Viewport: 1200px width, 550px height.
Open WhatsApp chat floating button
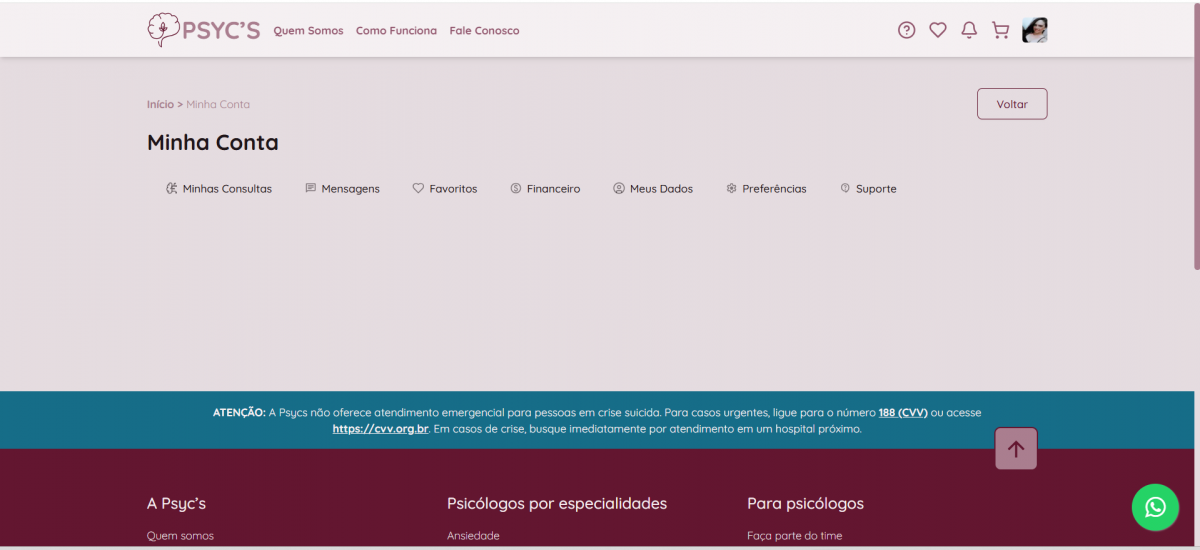coord(1155,507)
